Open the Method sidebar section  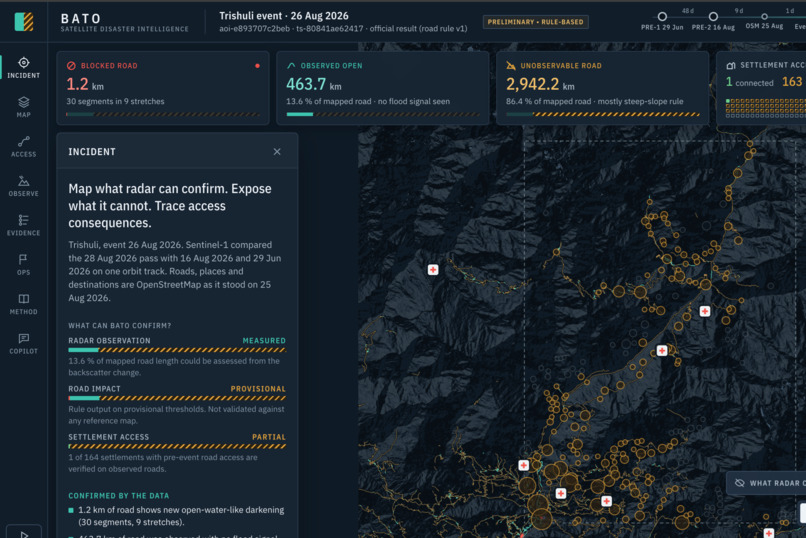tap(24, 304)
